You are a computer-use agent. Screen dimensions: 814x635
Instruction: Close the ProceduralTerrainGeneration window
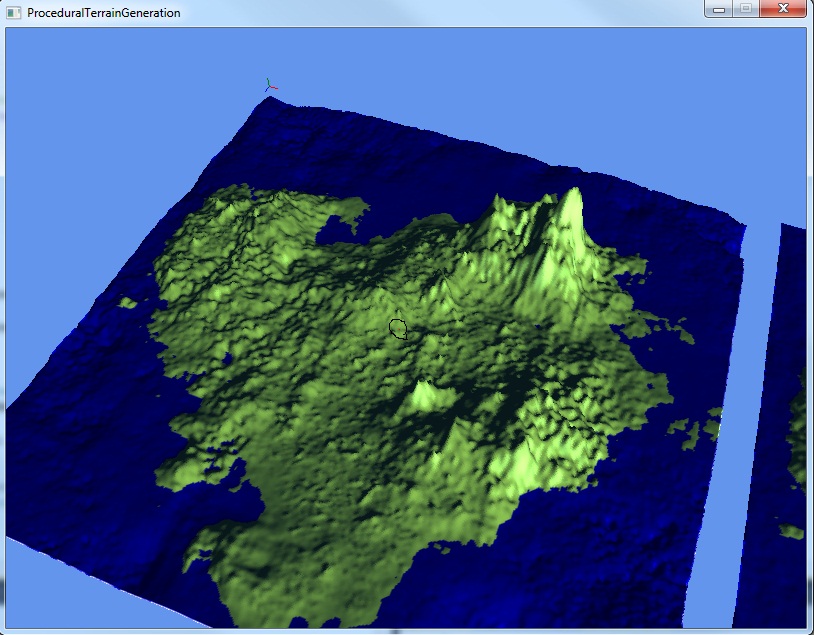781,9
